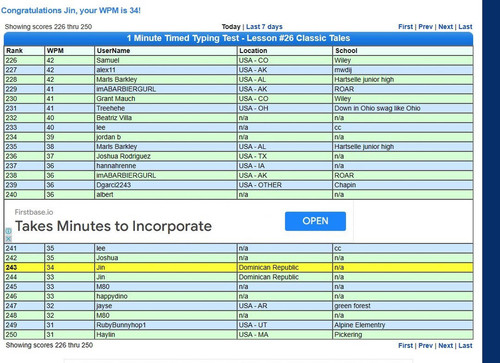500x363 pixels.
Task: Select imABARBIERGURL in rank 229 row
Action: click(126, 89)
